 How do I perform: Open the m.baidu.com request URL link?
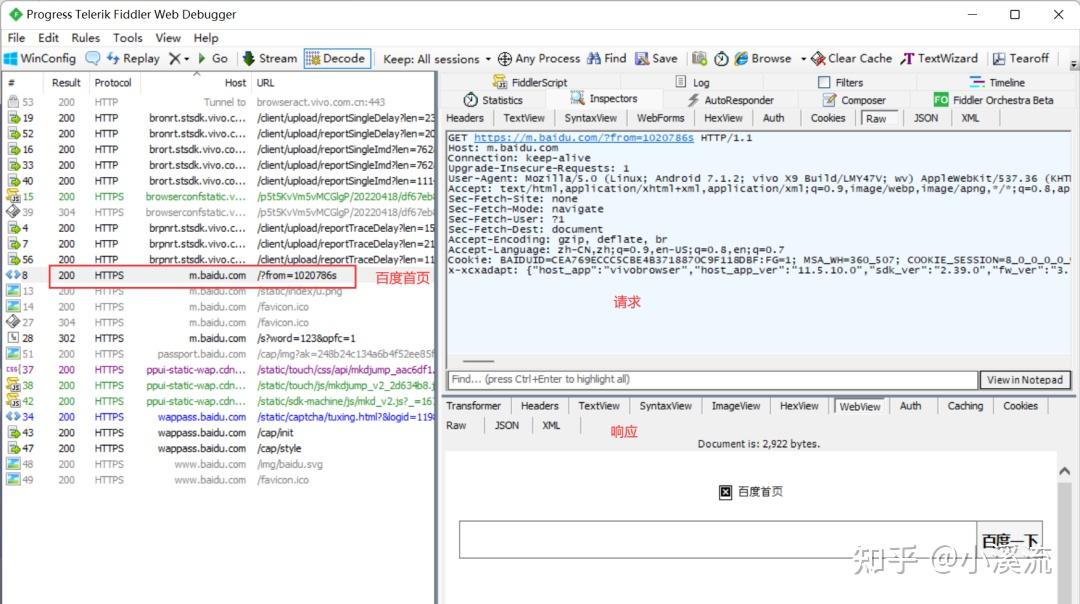pos(583,138)
